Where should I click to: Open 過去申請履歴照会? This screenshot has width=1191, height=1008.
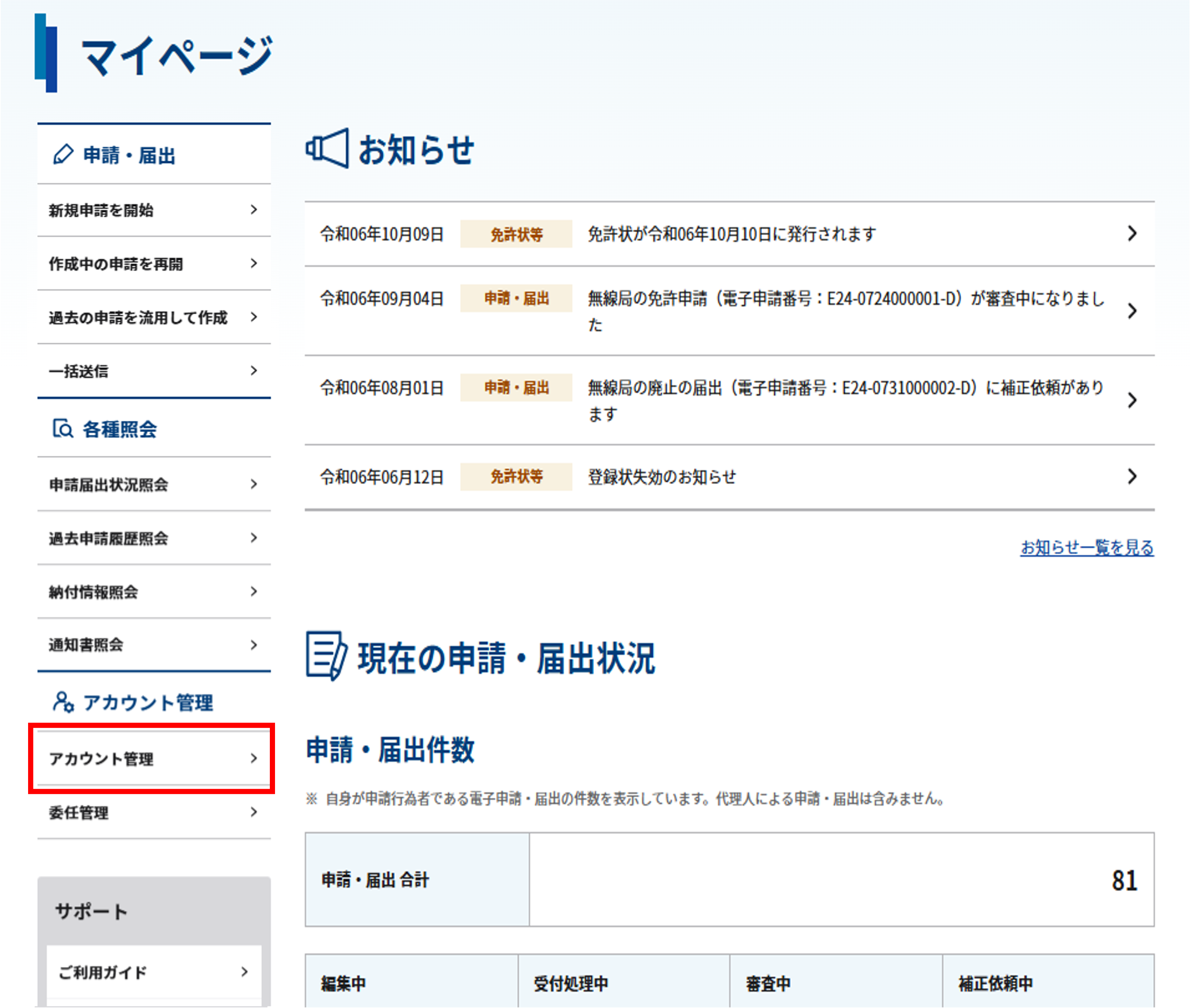154,538
